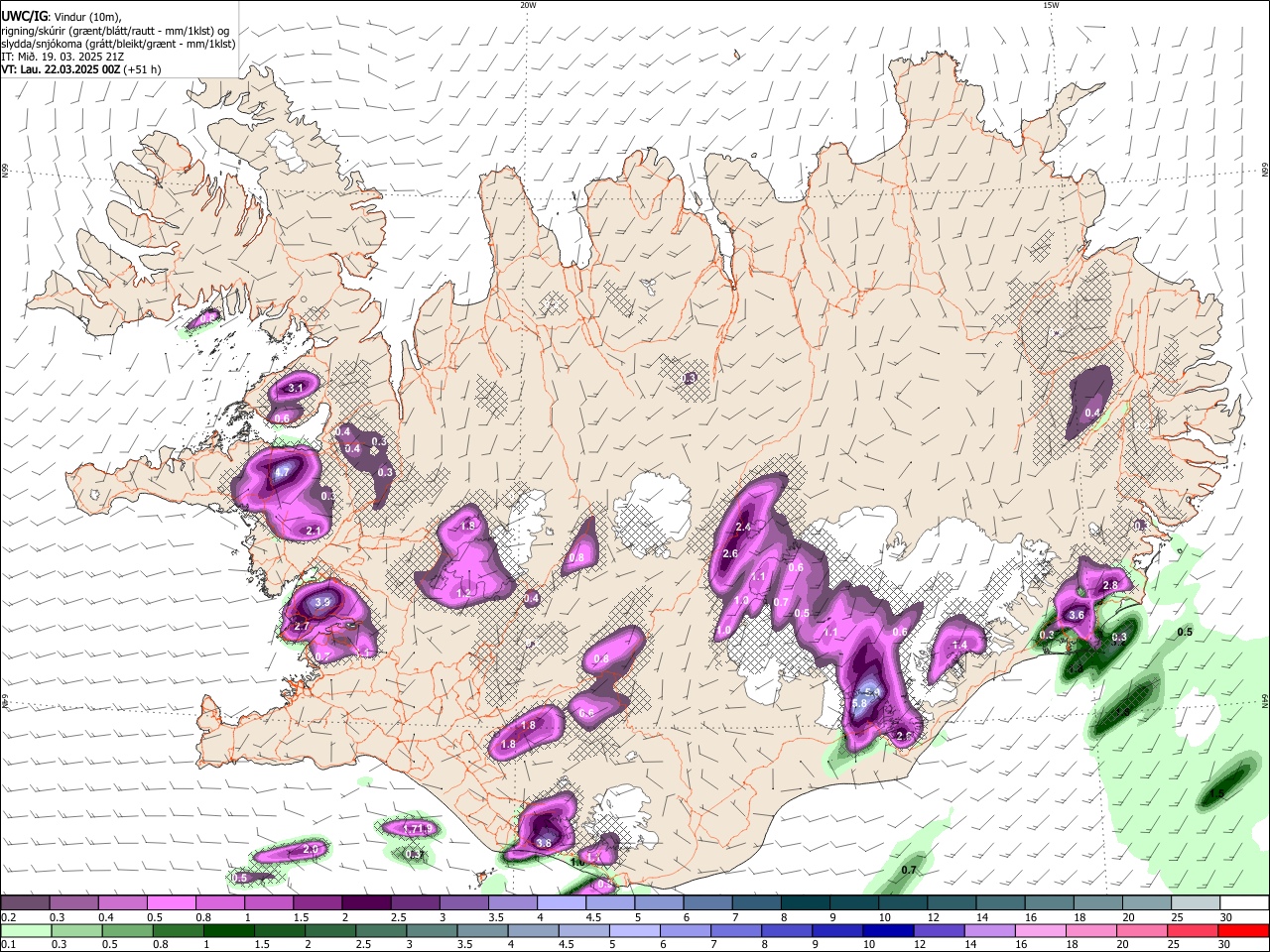Pick the dark purple 2 snow legend swatch
The image size is (1270, 952).
[x=365, y=902]
